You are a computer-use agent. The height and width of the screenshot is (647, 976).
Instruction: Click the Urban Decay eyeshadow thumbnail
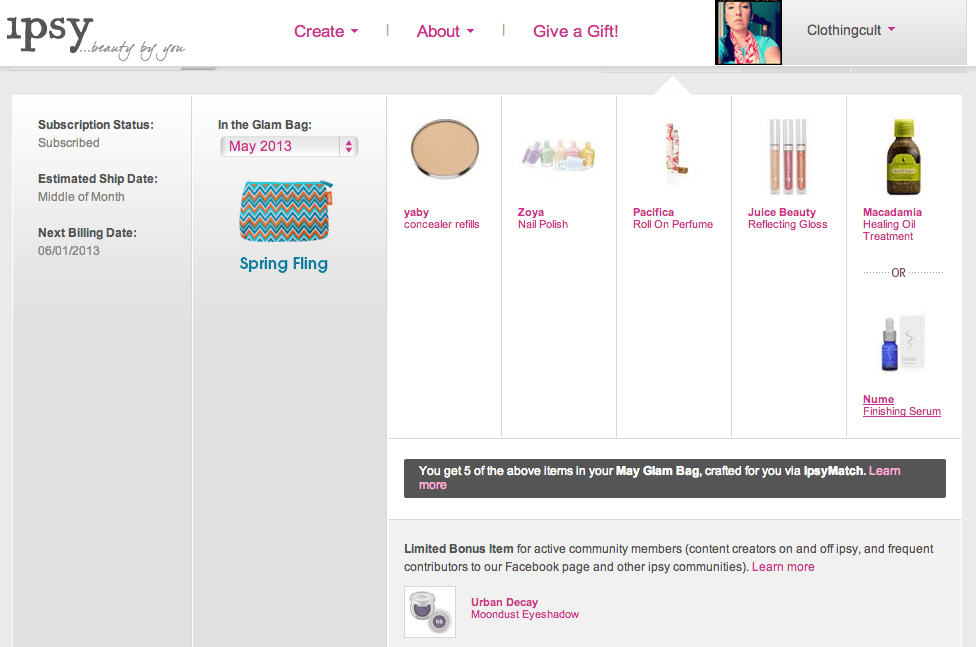pyautogui.click(x=430, y=612)
